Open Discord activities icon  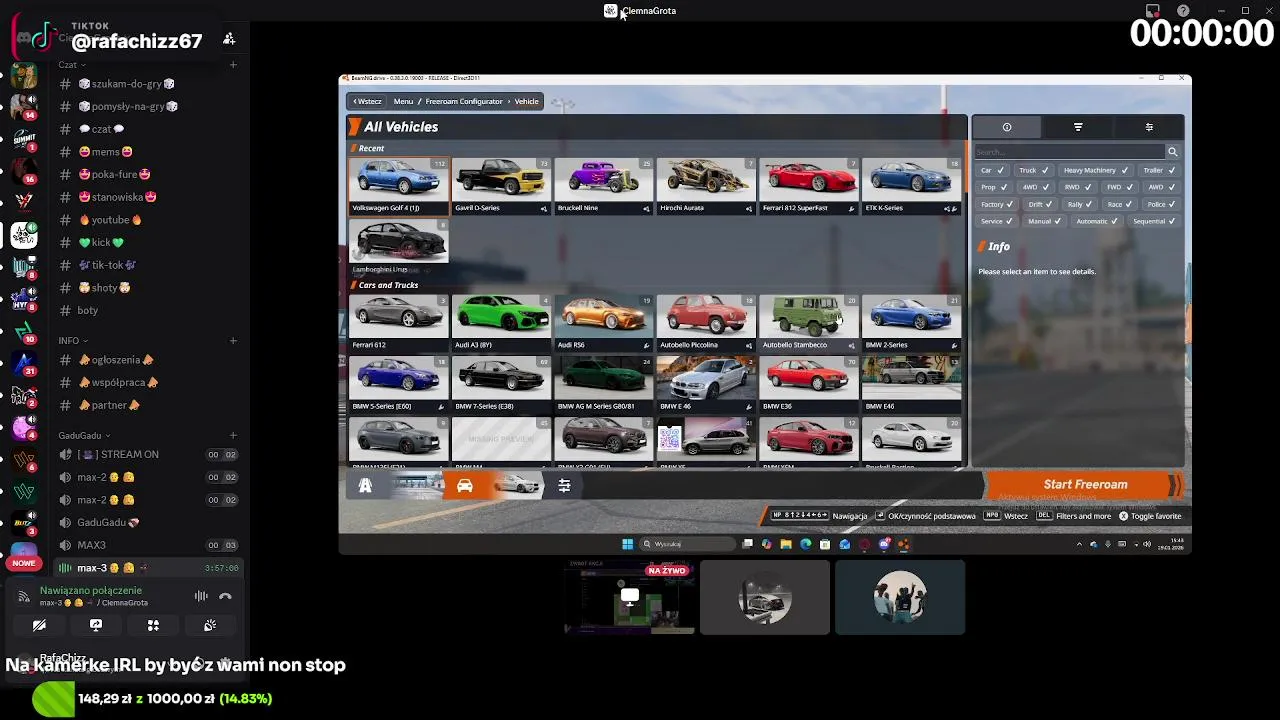153,625
